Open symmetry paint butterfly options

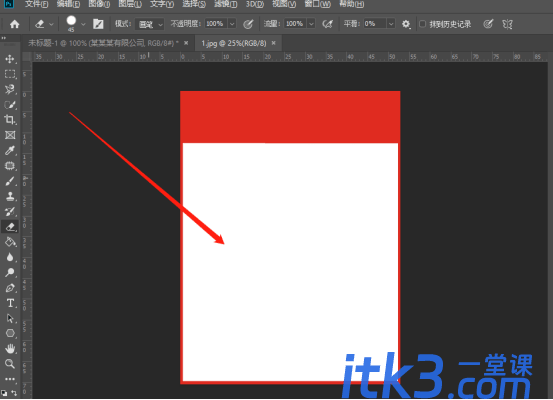[508, 24]
